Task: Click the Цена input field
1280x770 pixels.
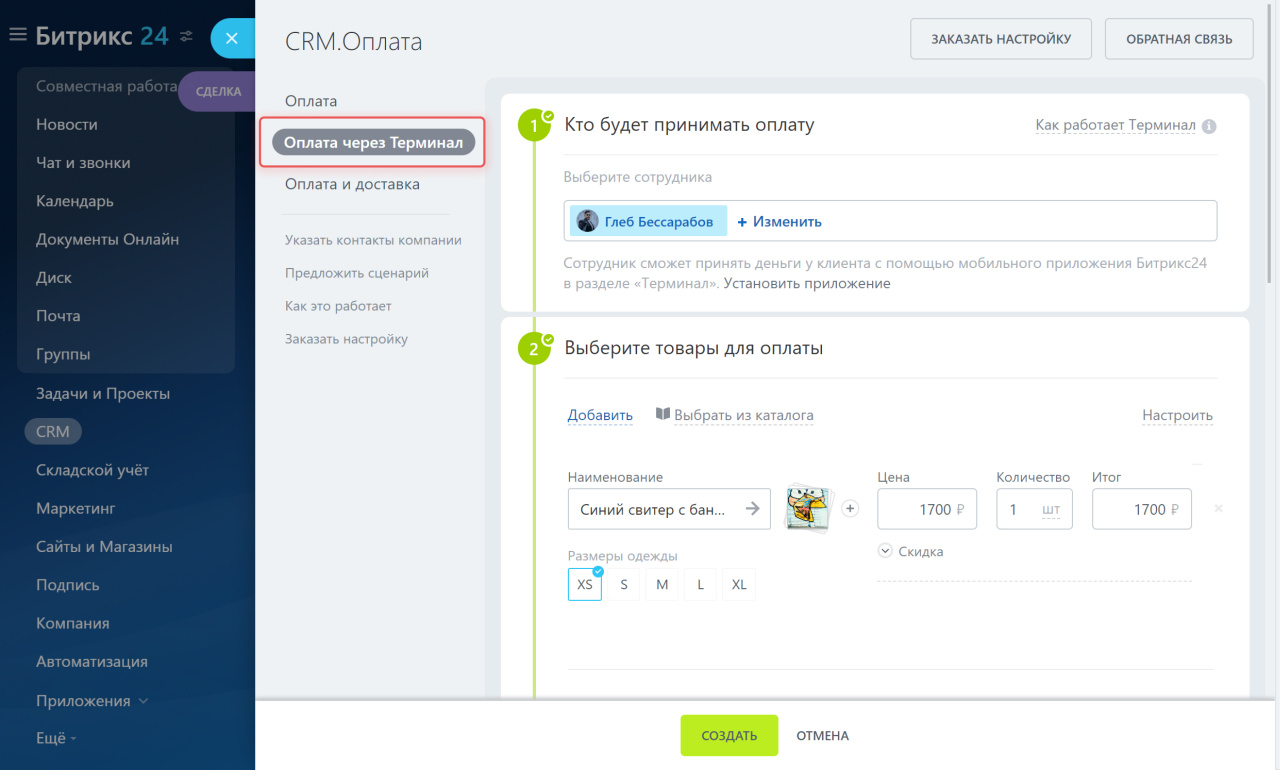Action: coord(927,509)
